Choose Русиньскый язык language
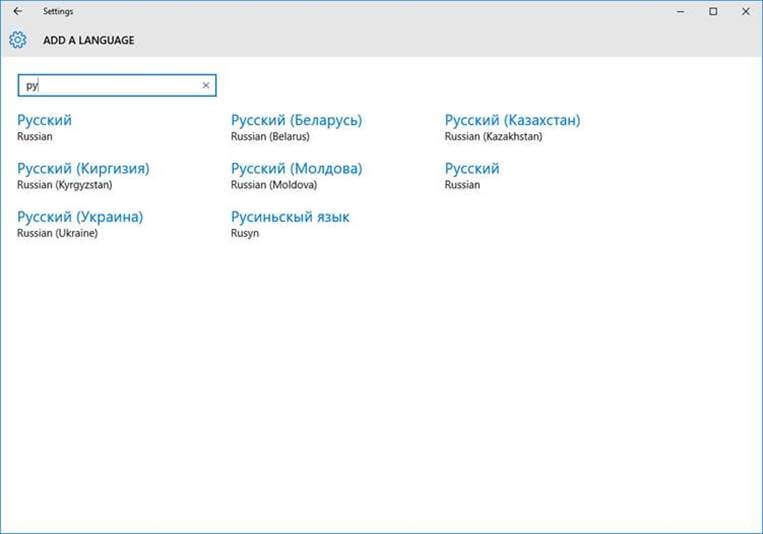 pyautogui.click(x=290, y=217)
